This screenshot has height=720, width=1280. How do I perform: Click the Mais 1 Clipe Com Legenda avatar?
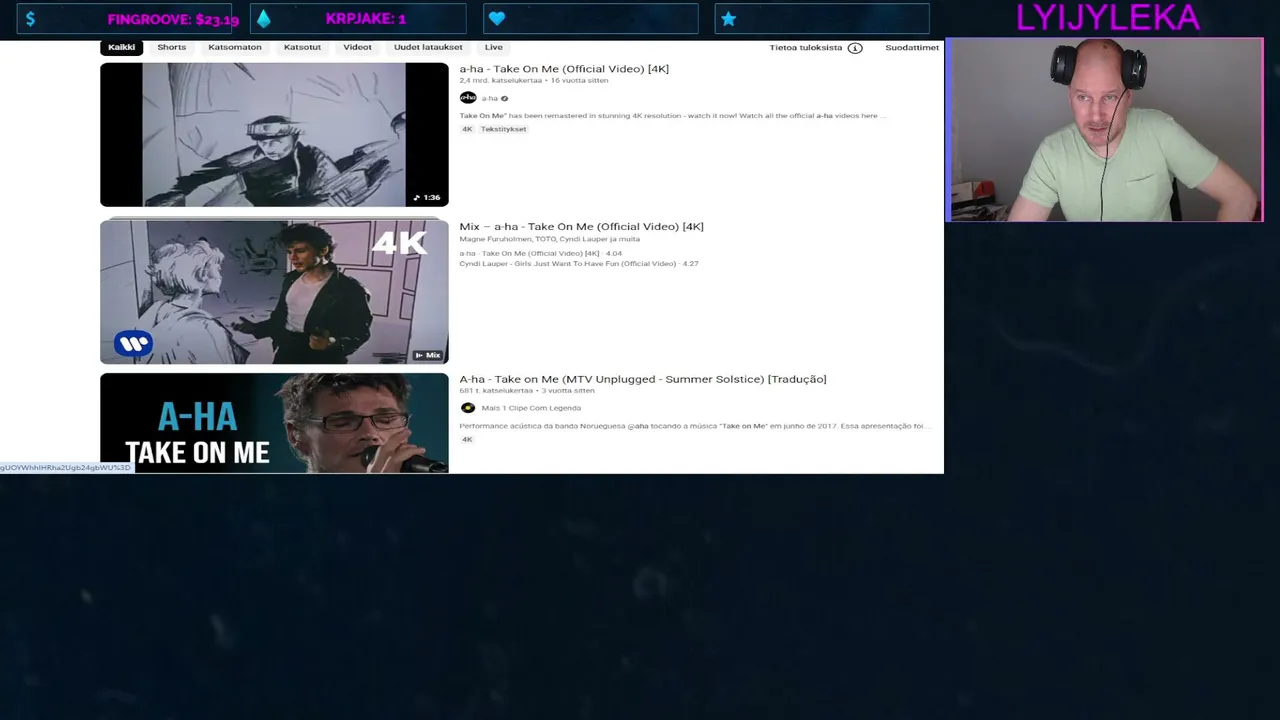click(467, 408)
